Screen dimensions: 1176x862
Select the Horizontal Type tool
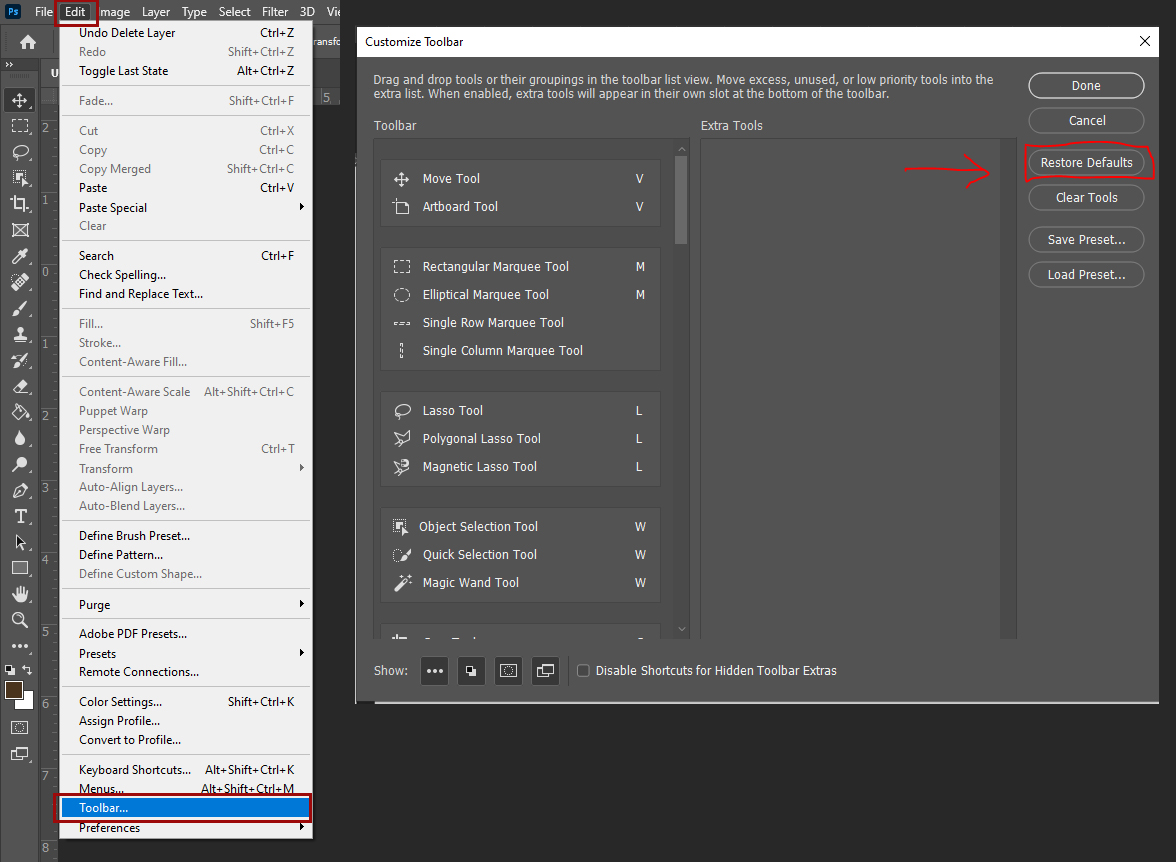[x=20, y=516]
